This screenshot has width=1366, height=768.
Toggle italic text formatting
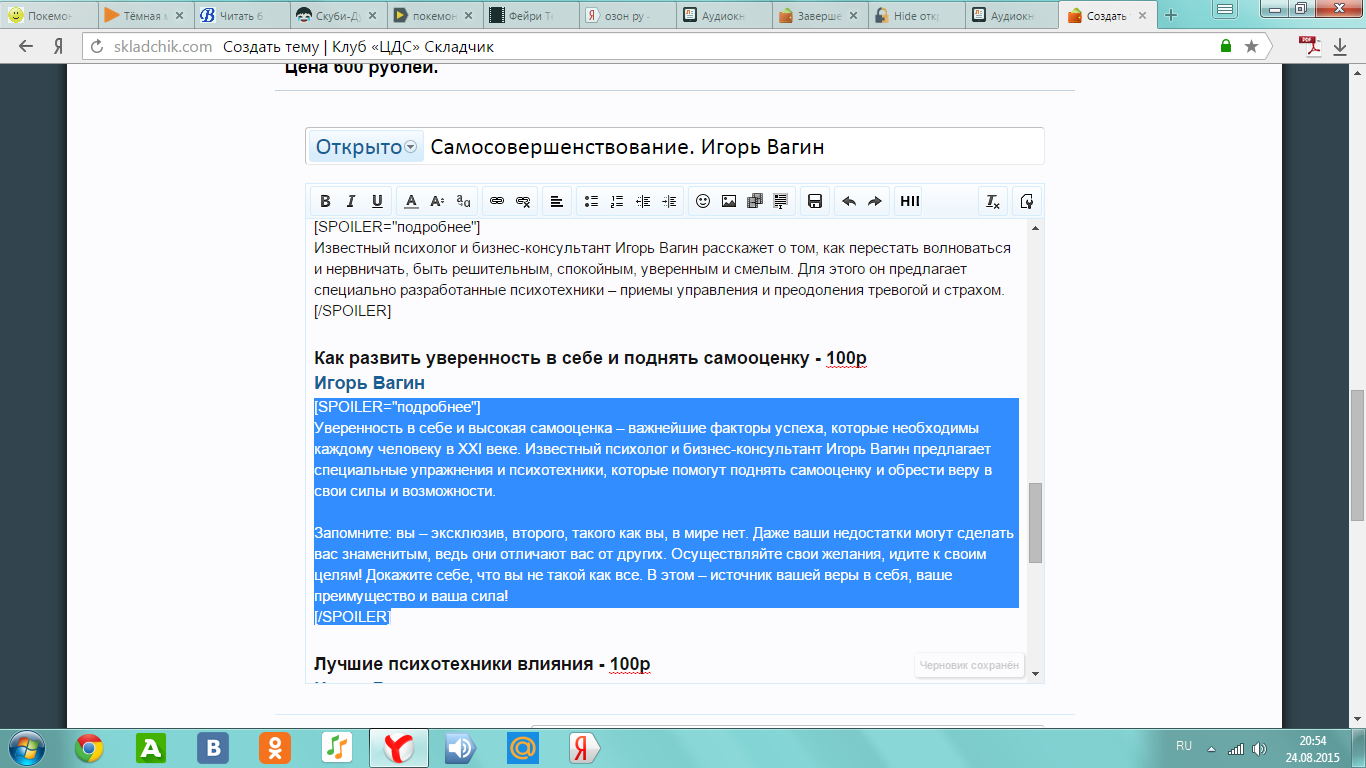[x=351, y=201]
